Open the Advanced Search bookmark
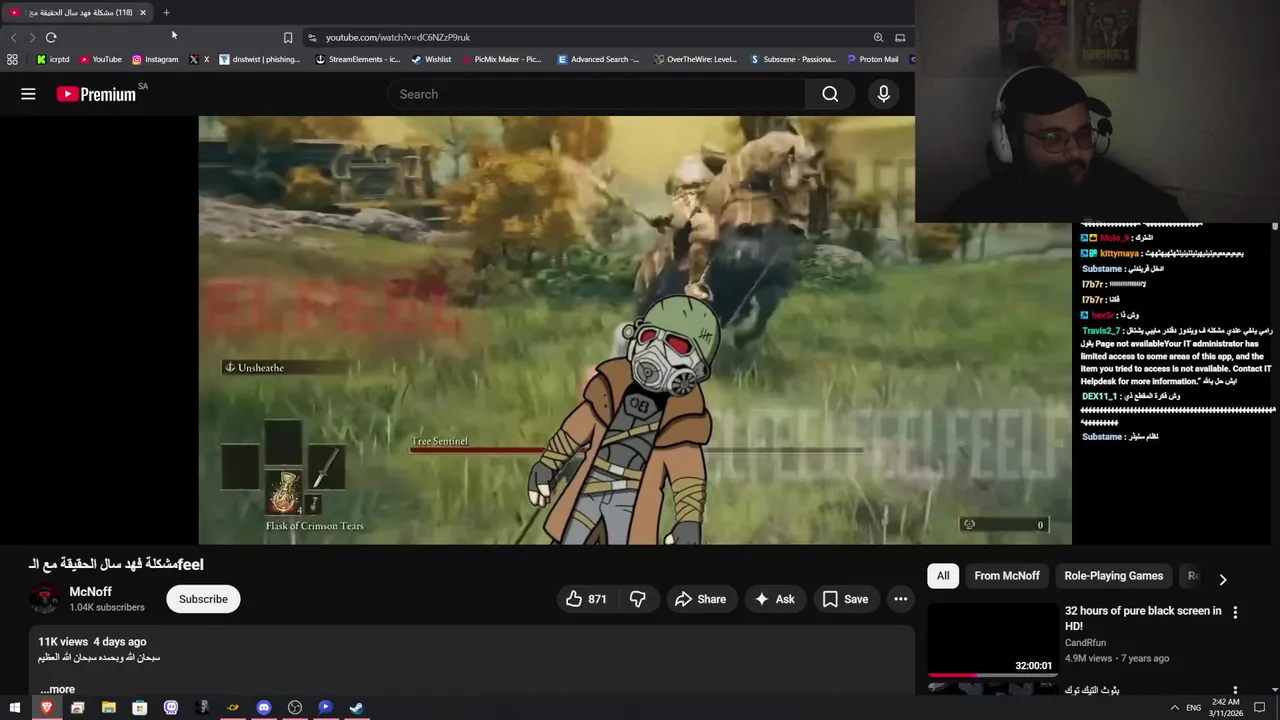This screenshot has height=720, width=1280. tap(598, 59)
